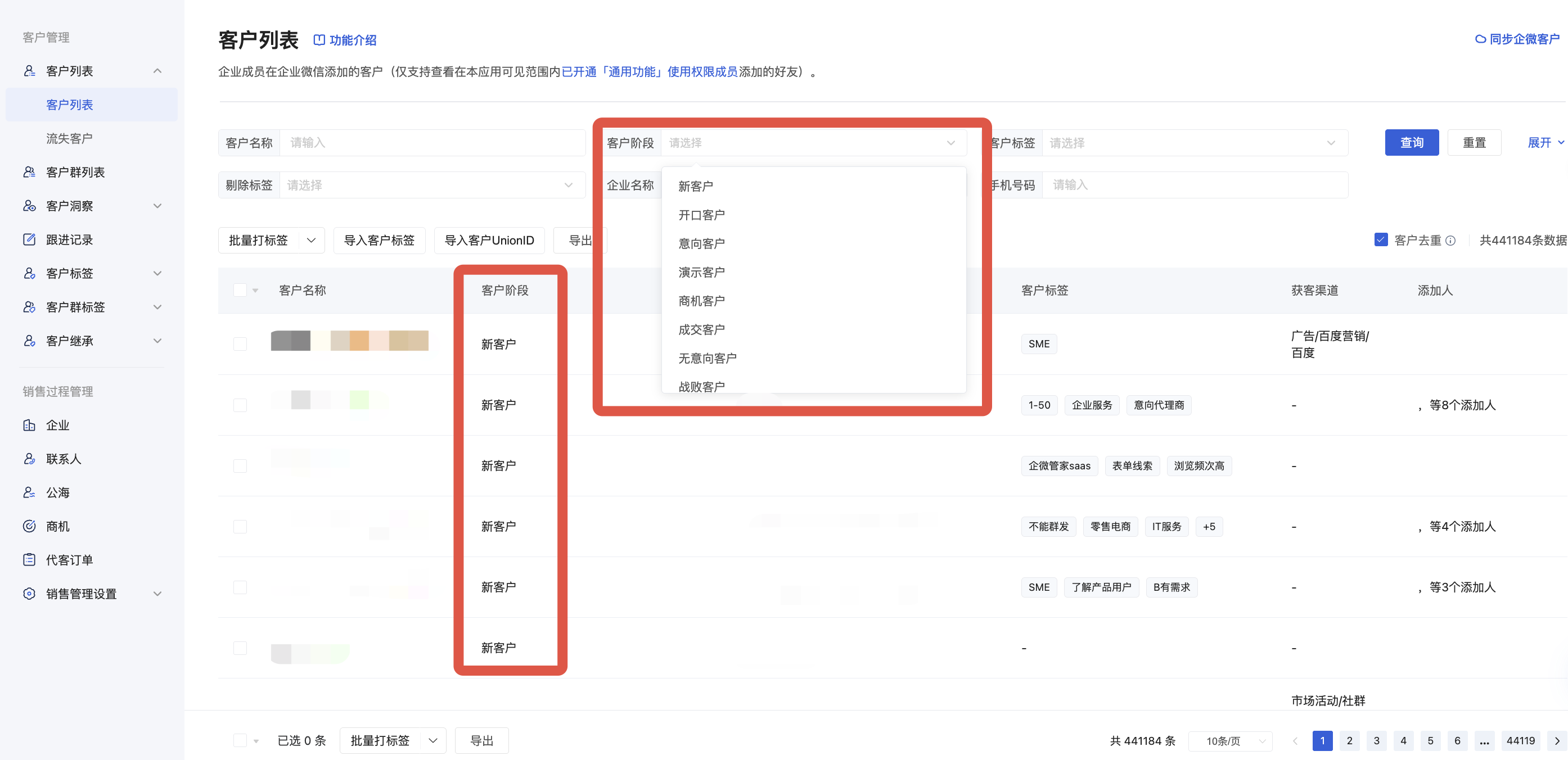Expand the top 批量打标签 dropdown arrow
Screen dimensions: 1568x760
click(x=312, y=241)
